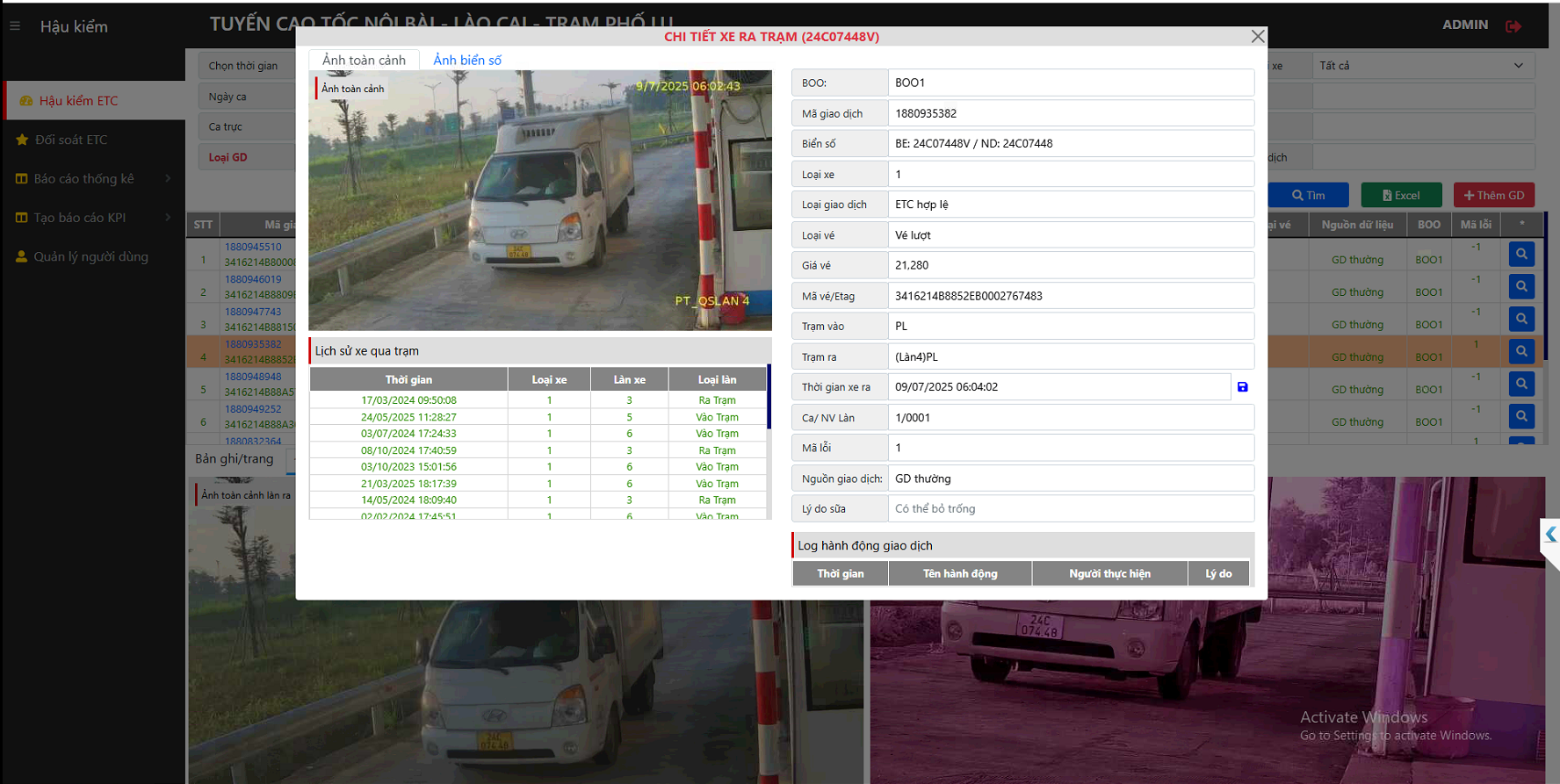Open transaction link 1880945510
The width and height of the screenshot is (1560, 784).
(x=253, y=247)
